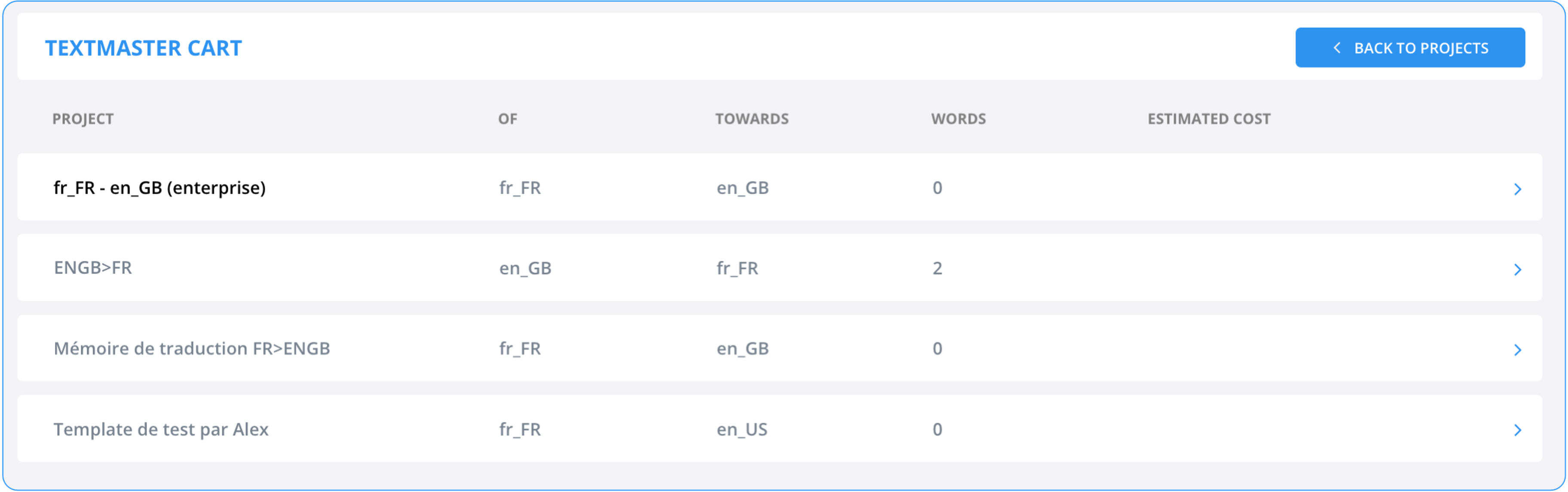Click the ESTIMATED COST column header
The height and width of the screenshot is (492, 1568).
tap(1209, 119)
